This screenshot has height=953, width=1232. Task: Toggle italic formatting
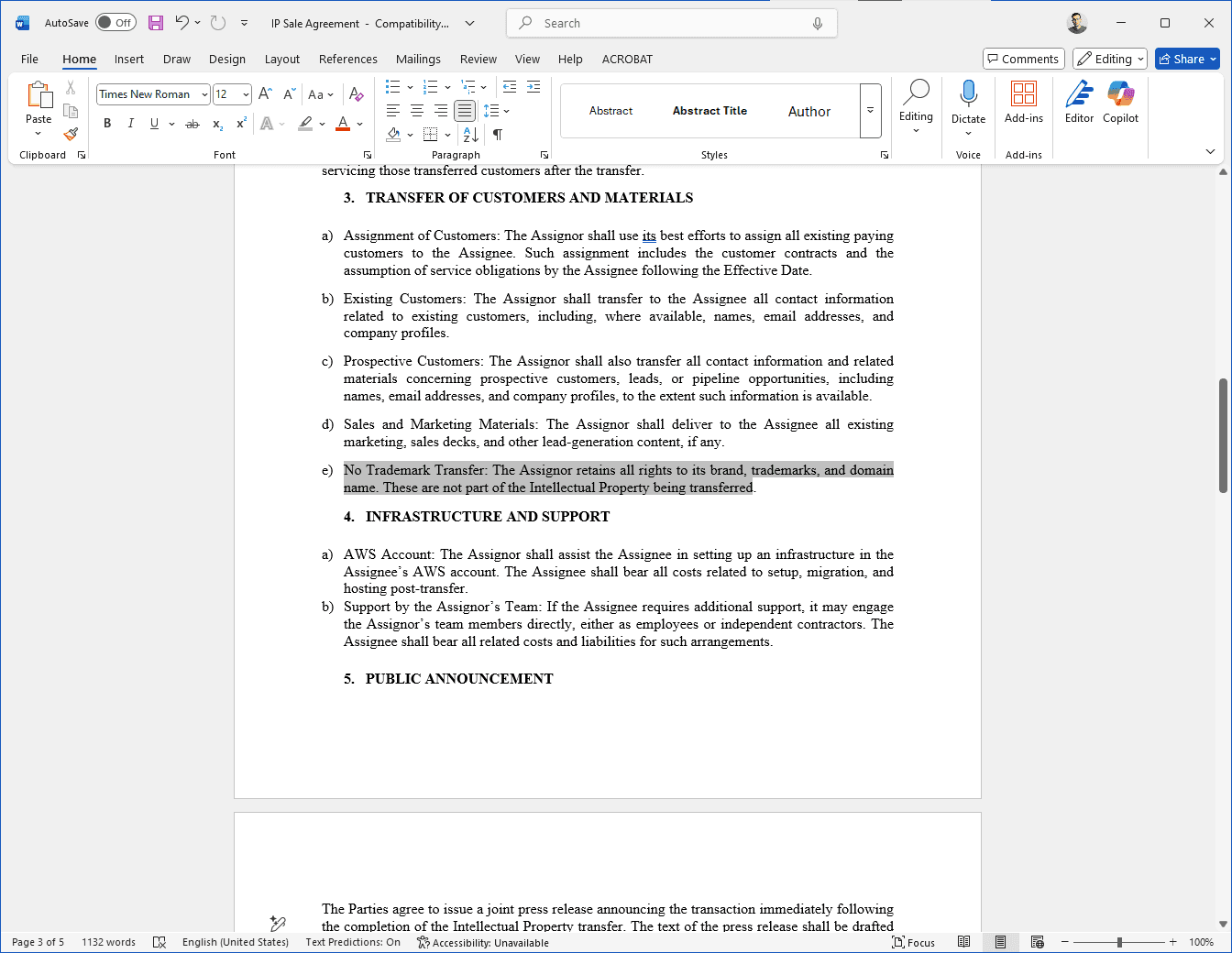(x=130, y=124)
